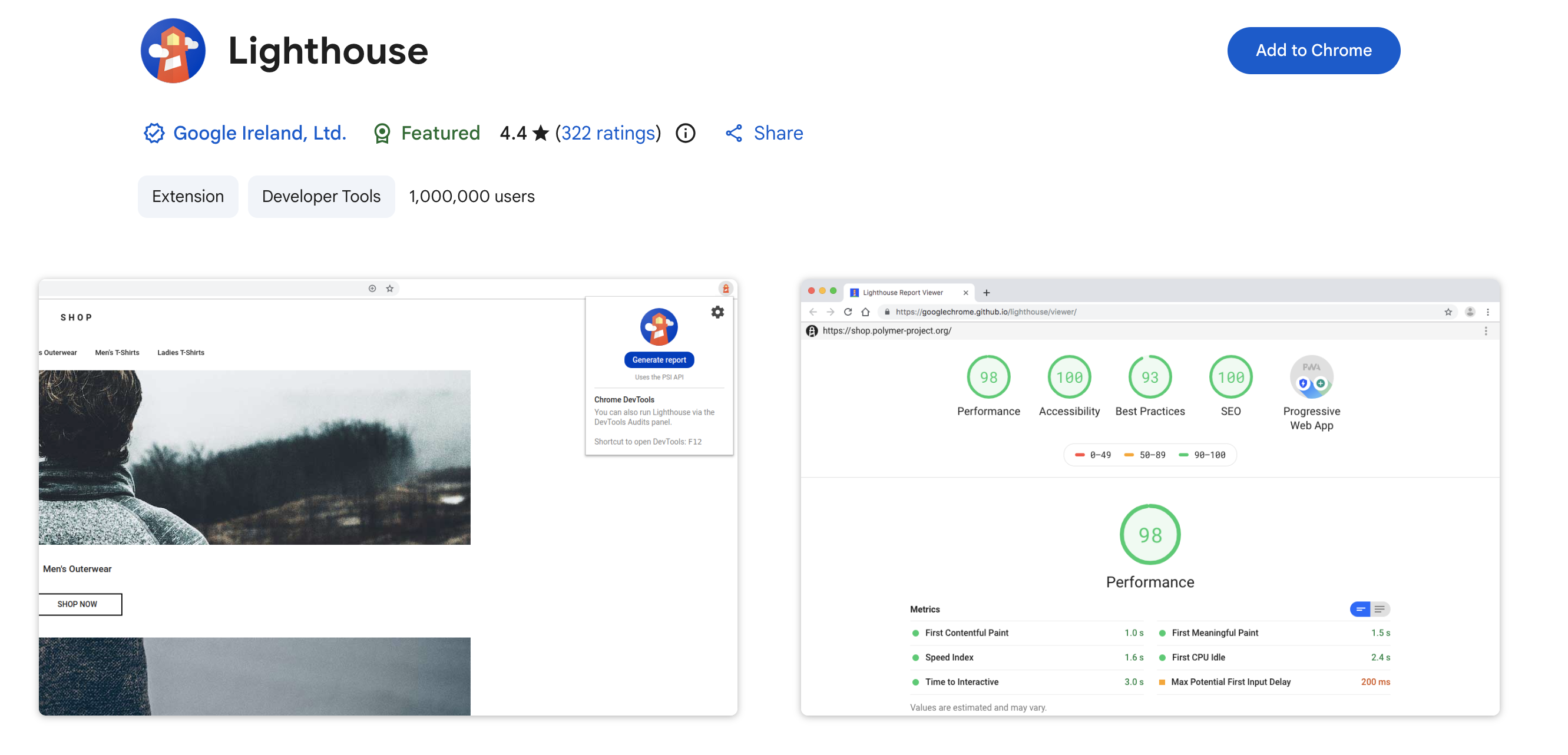Click the info icon beside the star rating
Screen dimensions: 1568x755
tap(685, 133)
